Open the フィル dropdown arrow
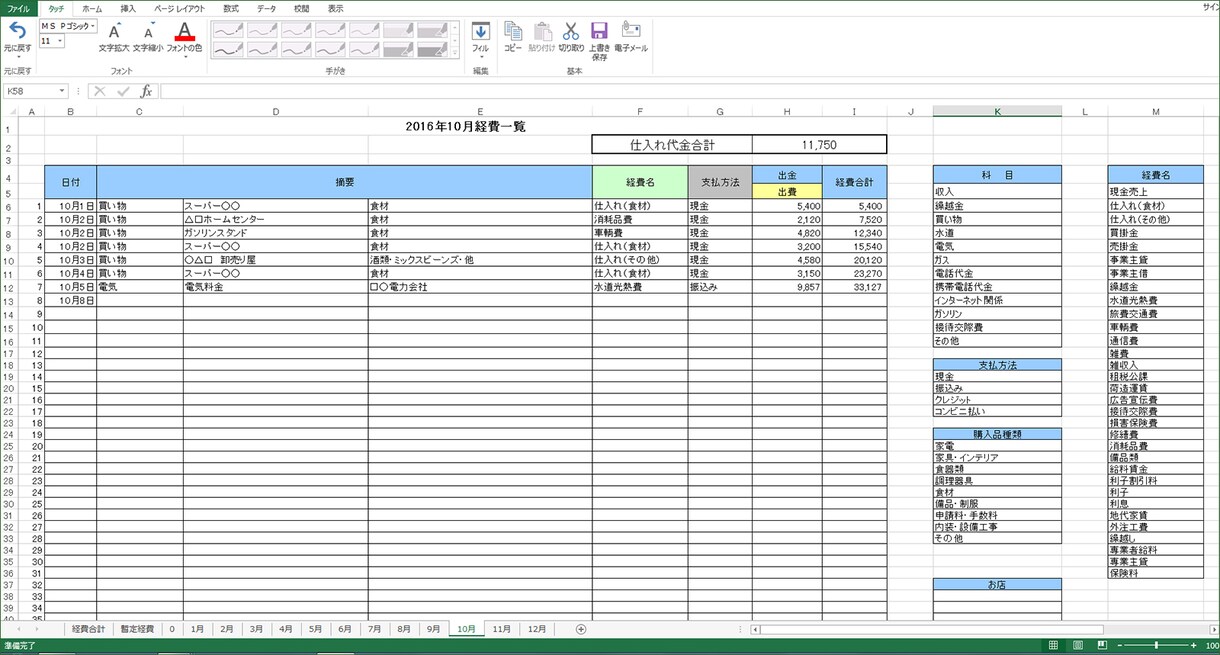Screen dimensions: 1220x655 coord(480,57)
